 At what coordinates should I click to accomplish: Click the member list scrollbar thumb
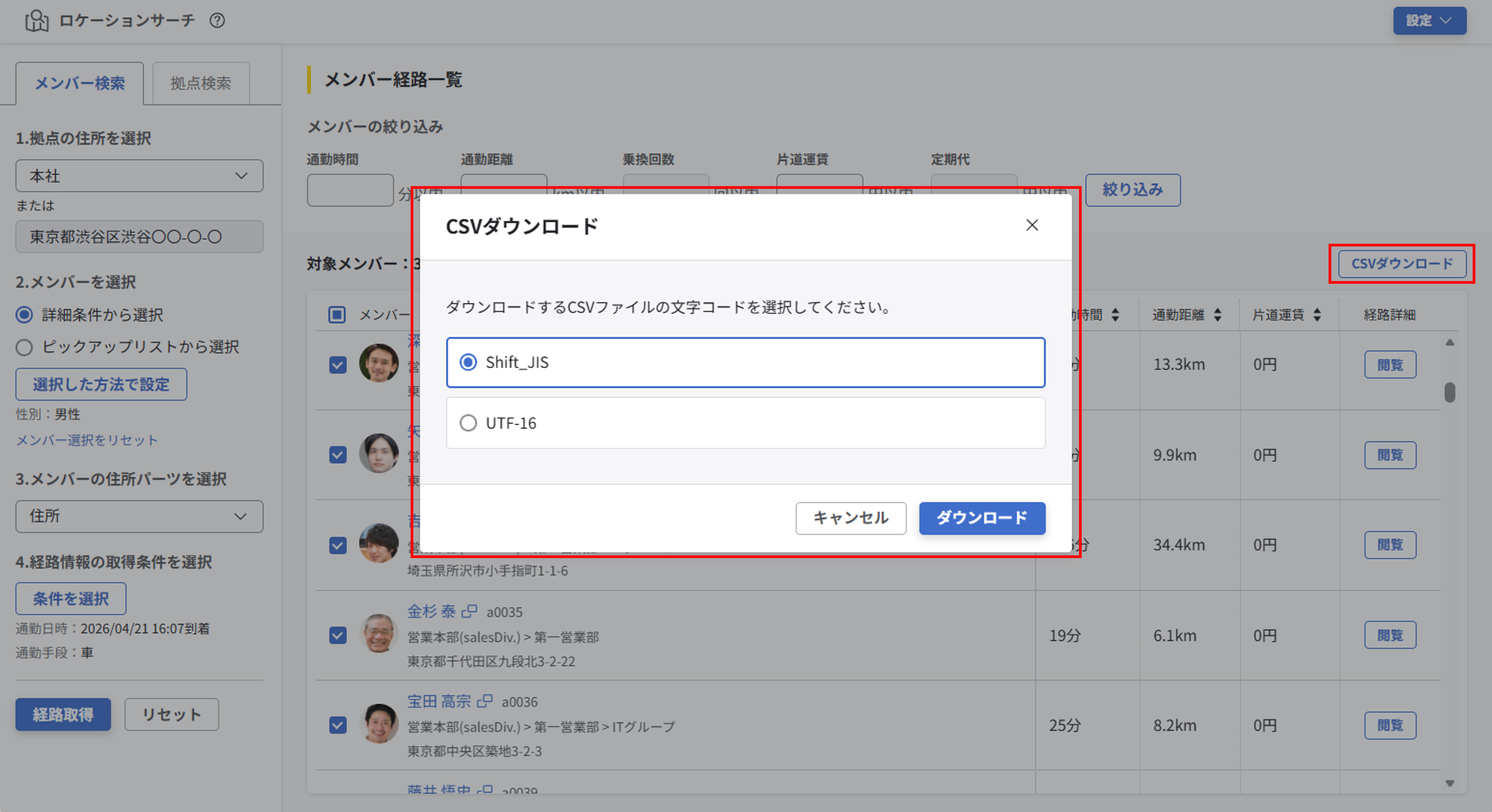click(x=1450, y=392)
